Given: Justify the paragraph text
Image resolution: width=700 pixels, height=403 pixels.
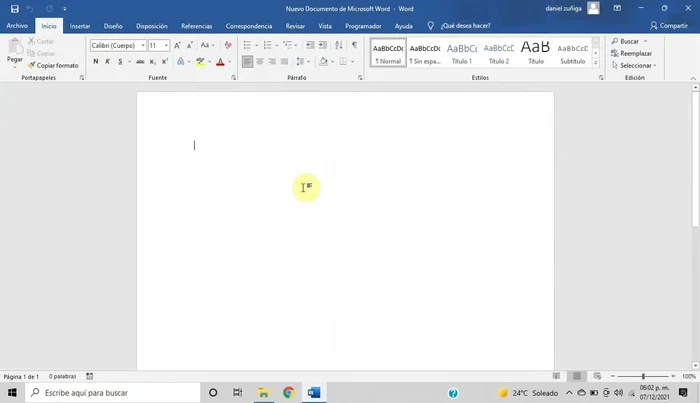Looking at the screenshot, I should (x=284, y=62).
